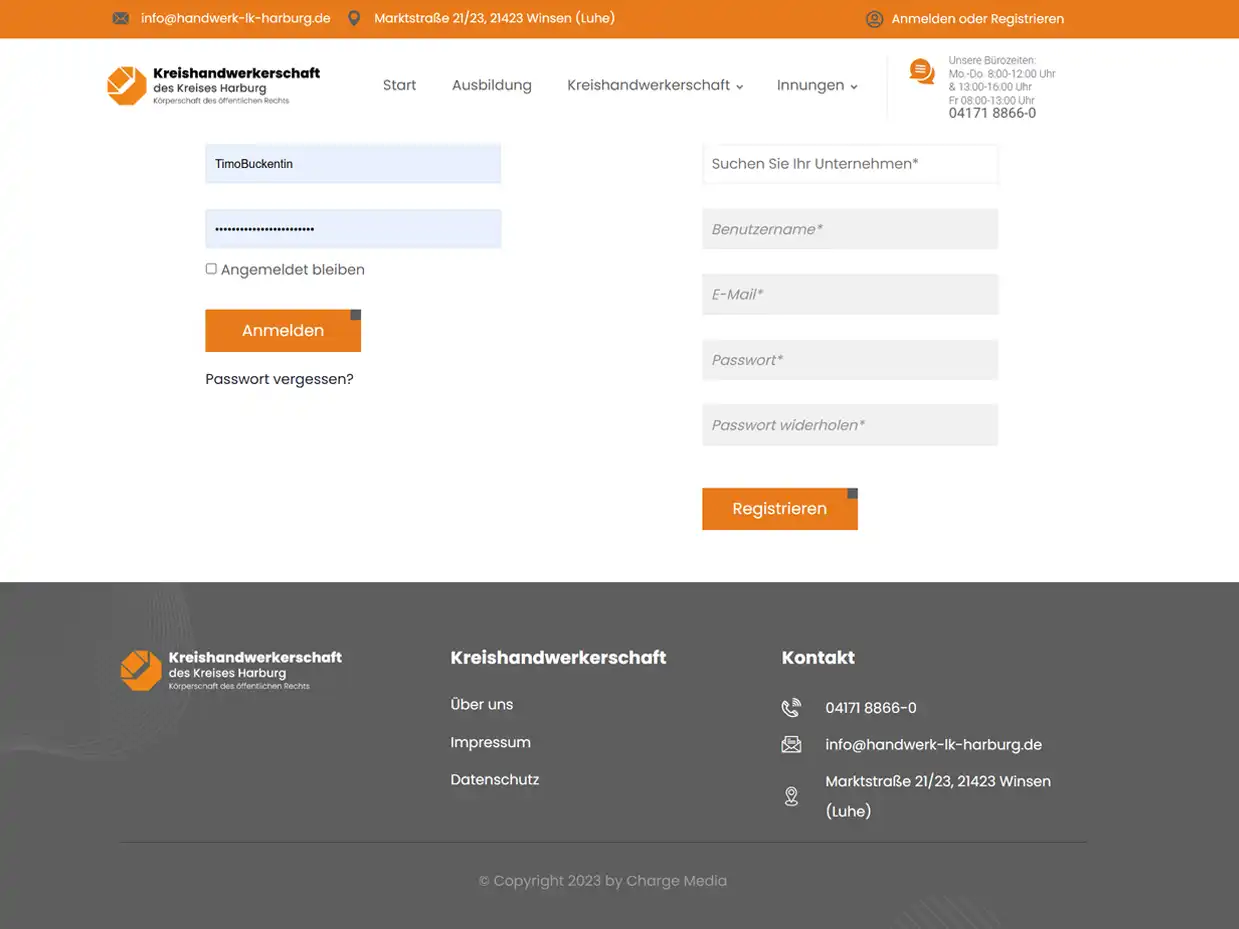This screenshot has height=929, width=1239.
Task: Click the envelope icon in top bar
Action: point(121,18)
